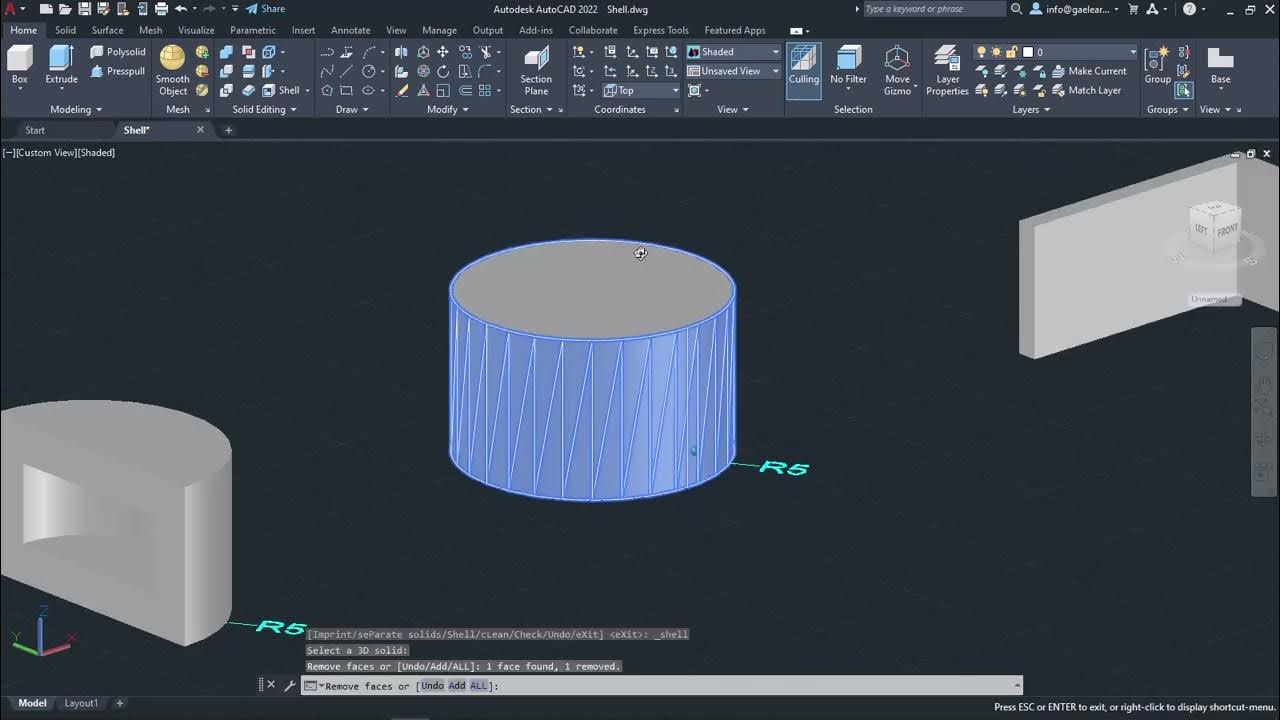Open the Autodesk App Store cart icon
Screen dimensions: 1280x720
tap(1133, 9)
